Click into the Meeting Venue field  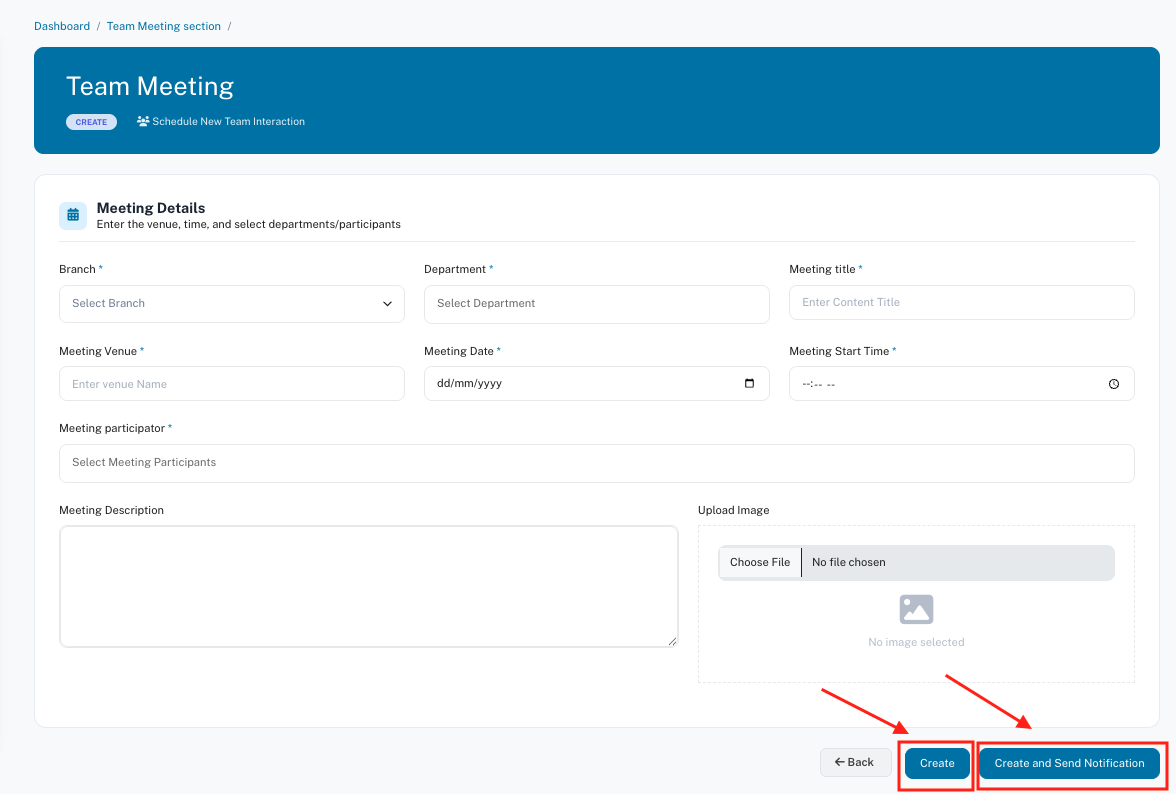tap(232, 384)
